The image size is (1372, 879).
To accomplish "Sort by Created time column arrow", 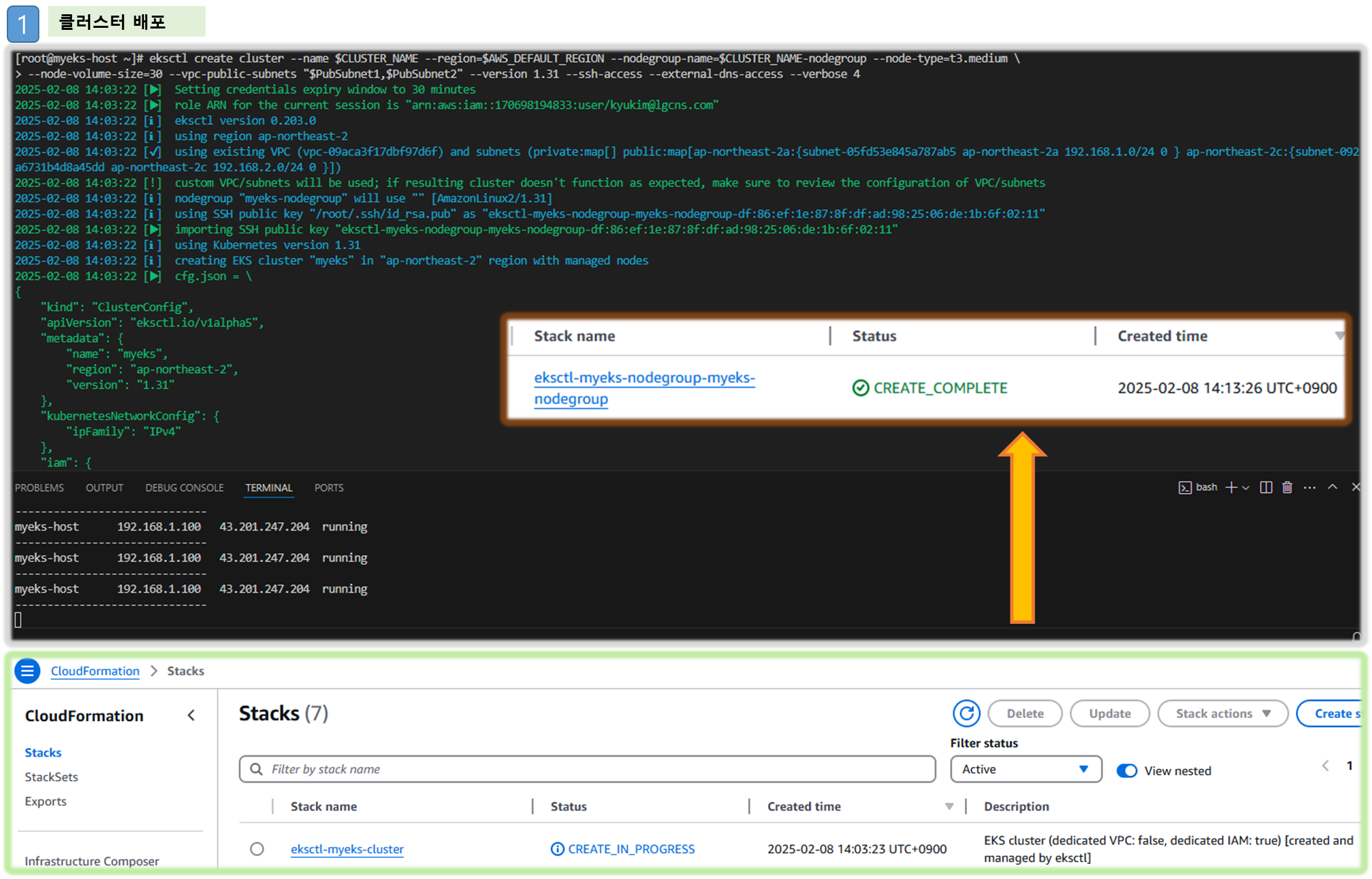I will click(x=949, y=806).
